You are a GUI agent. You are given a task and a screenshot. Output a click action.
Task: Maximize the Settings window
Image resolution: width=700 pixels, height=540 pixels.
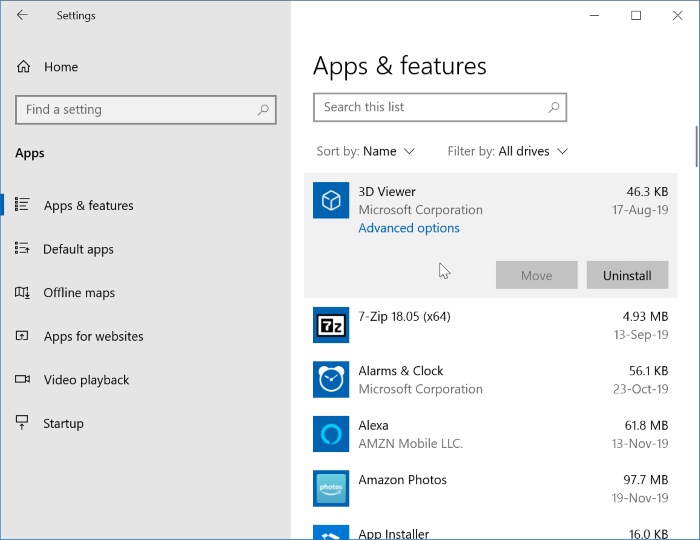point(636,16)
